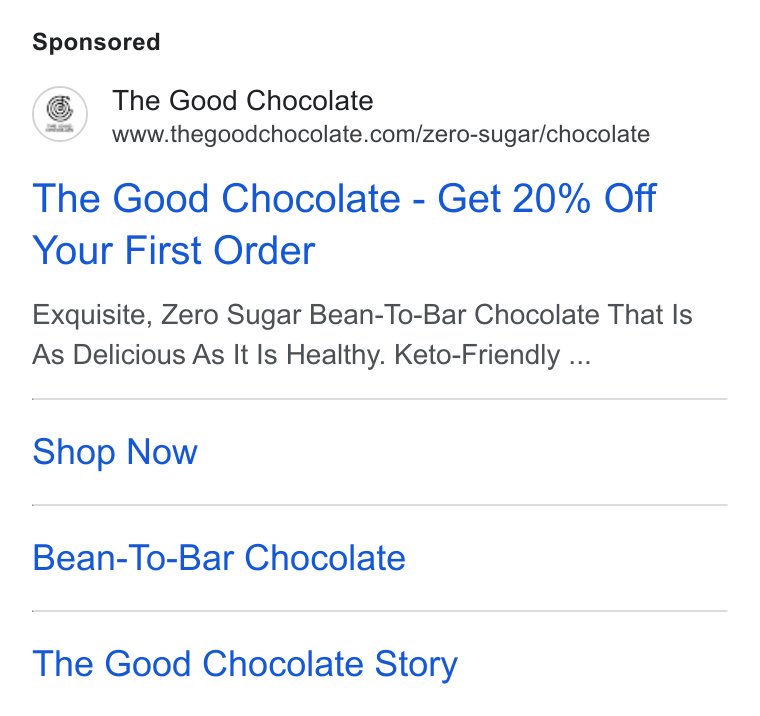
Task: Click 'www.thegoodchocolate.com' domain in display URL
Action: pyautogui.click(x=264, y=134)
